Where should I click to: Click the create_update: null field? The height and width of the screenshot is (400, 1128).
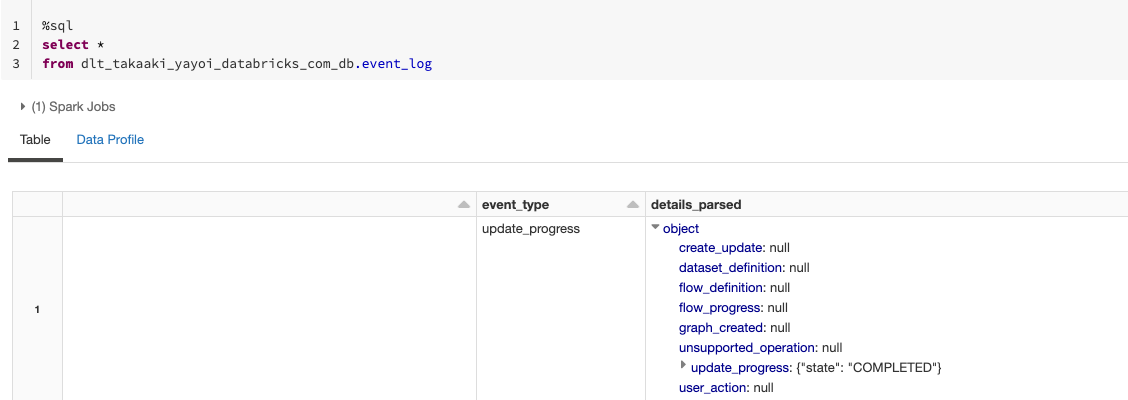point(734,248)
